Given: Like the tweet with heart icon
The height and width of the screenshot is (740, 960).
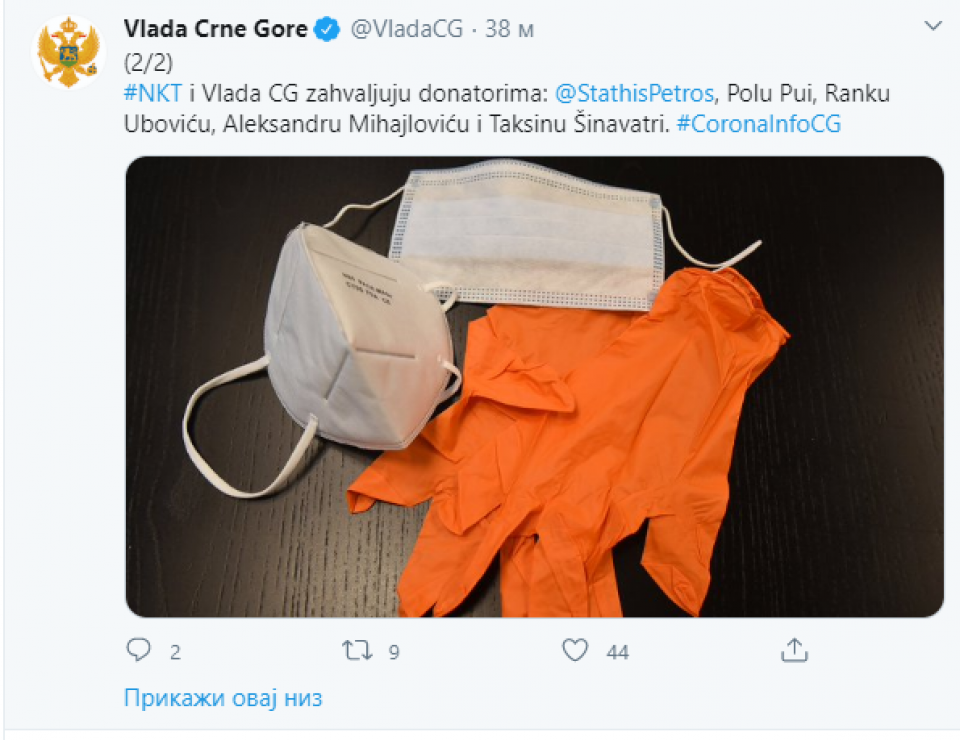Looking at the screenshot, I should tap(575, 650).
